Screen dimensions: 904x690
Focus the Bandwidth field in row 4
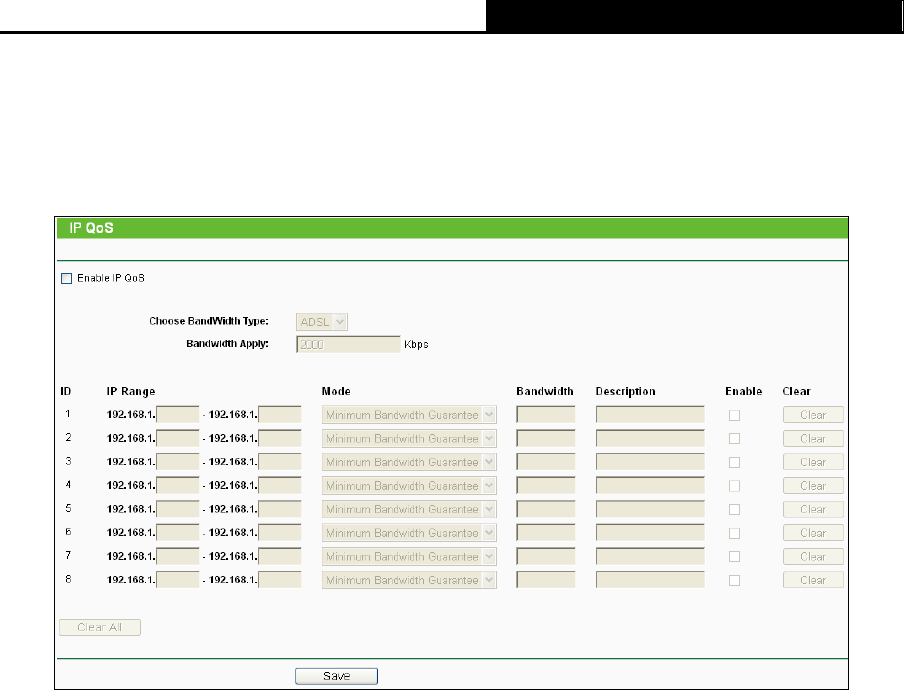[545, 485]
